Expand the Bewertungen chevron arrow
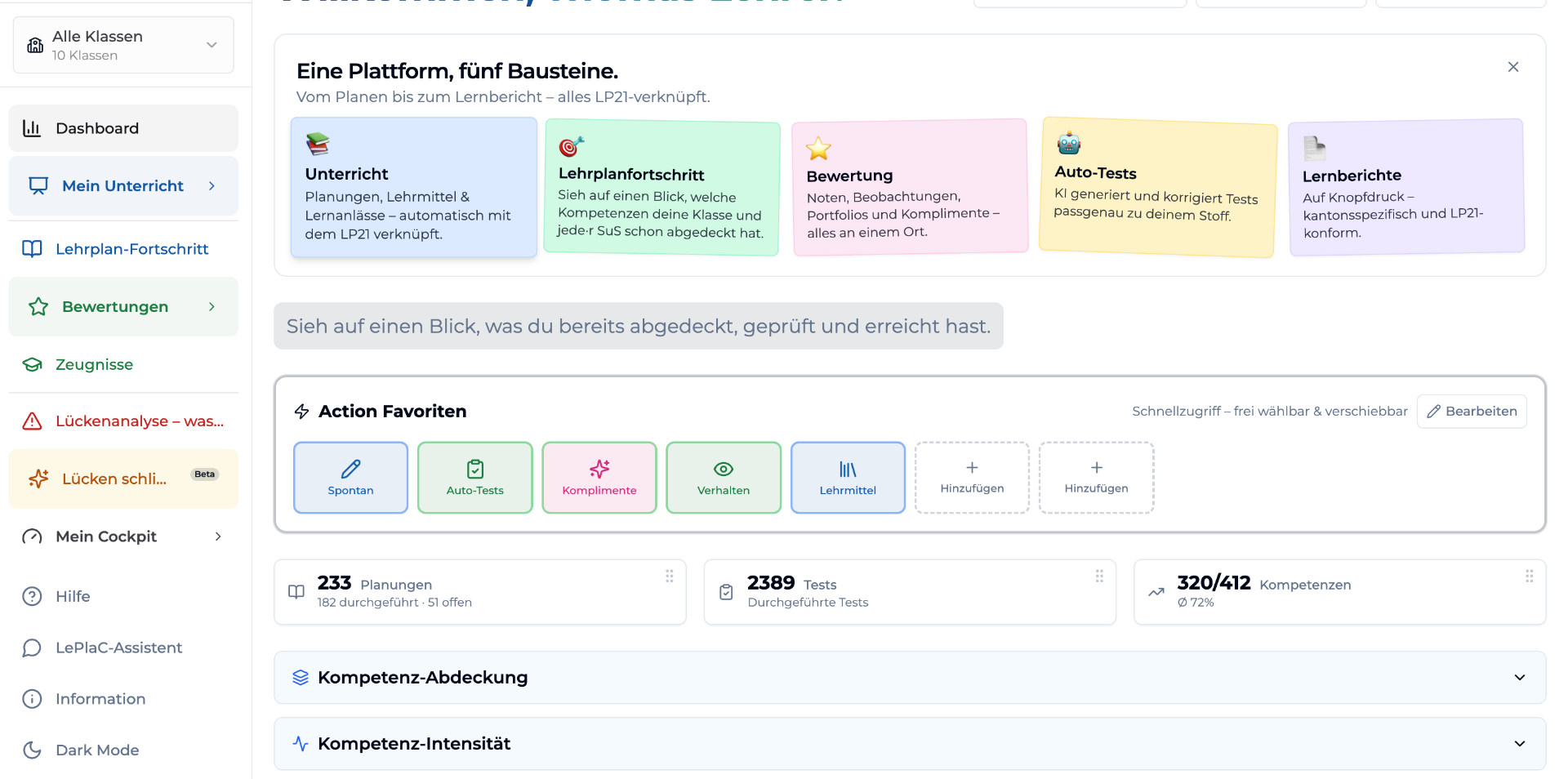Image resolution: width=1568 pixels, height=779 pixels. [x=212, y=307]
